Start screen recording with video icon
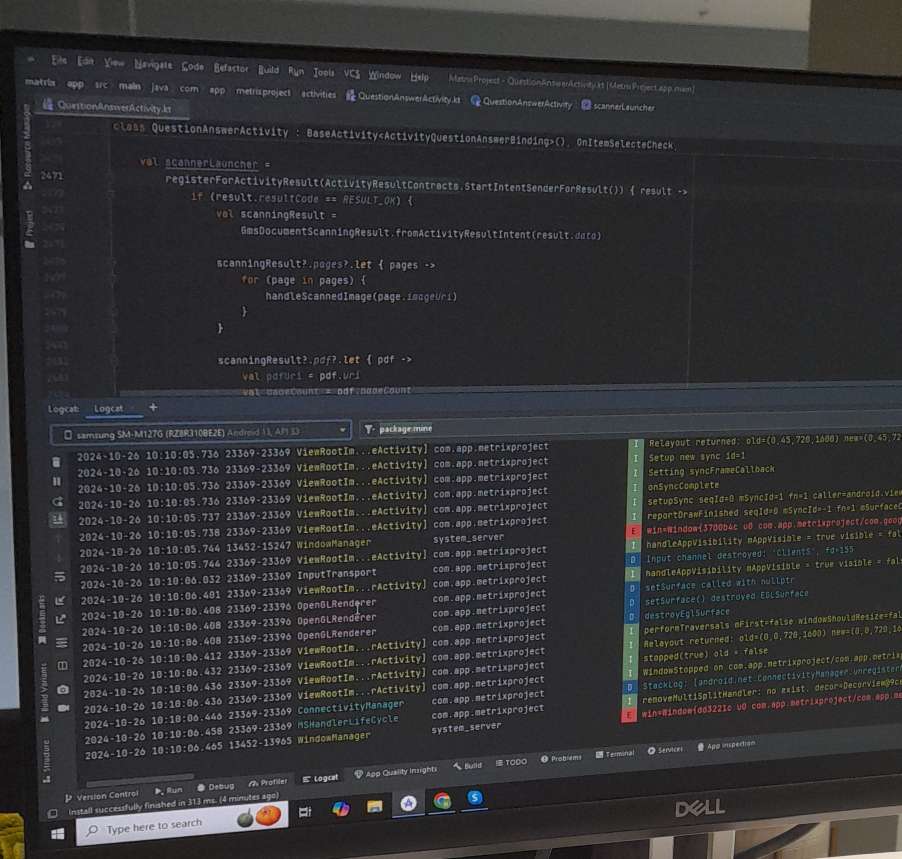The image size is (902, 859). (x=64, y=708)
